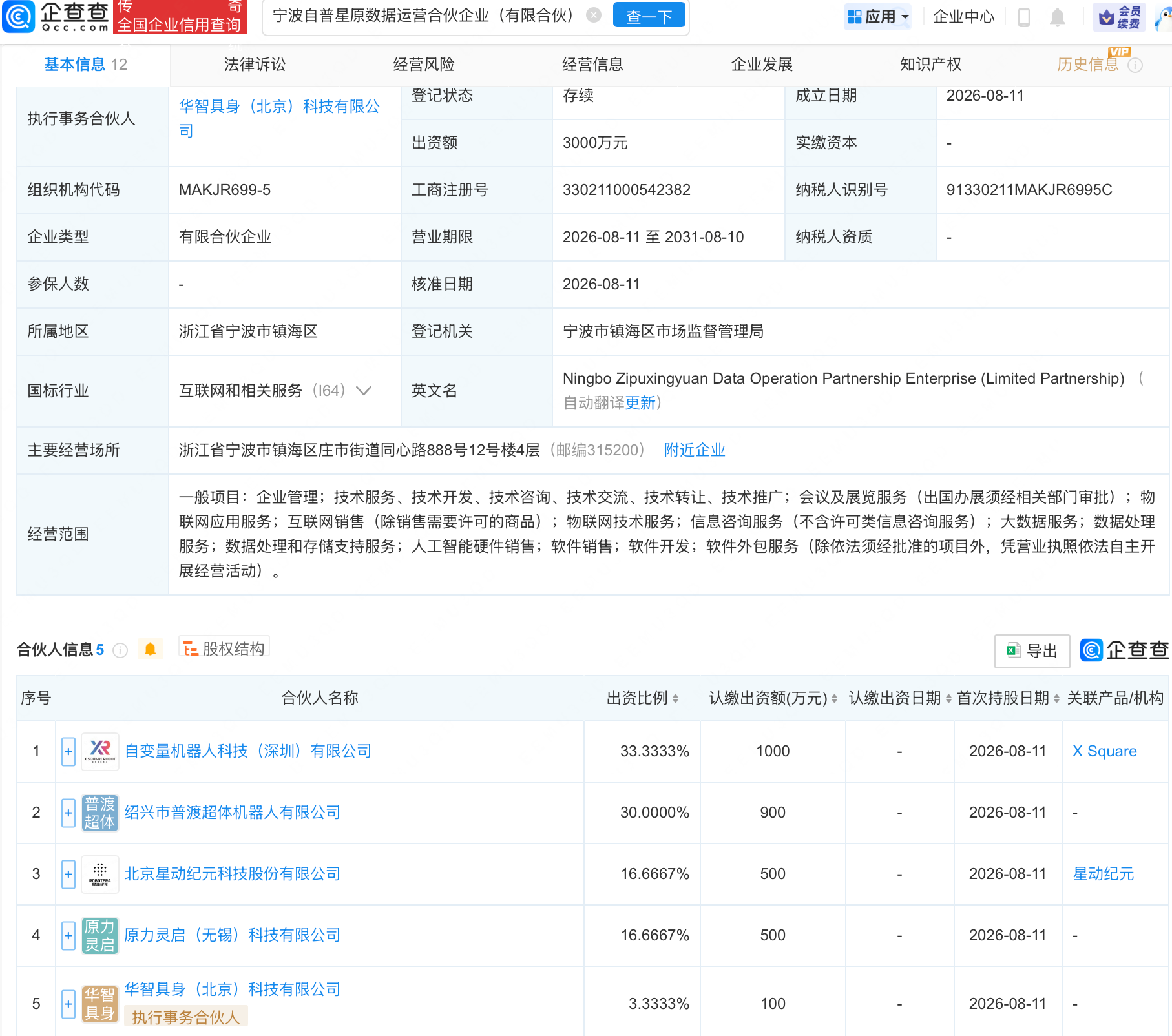Open 原力灵启（无锡）科技有限公司 partner link
This screenshot has width=1172, height=1036.
[233, 935]
